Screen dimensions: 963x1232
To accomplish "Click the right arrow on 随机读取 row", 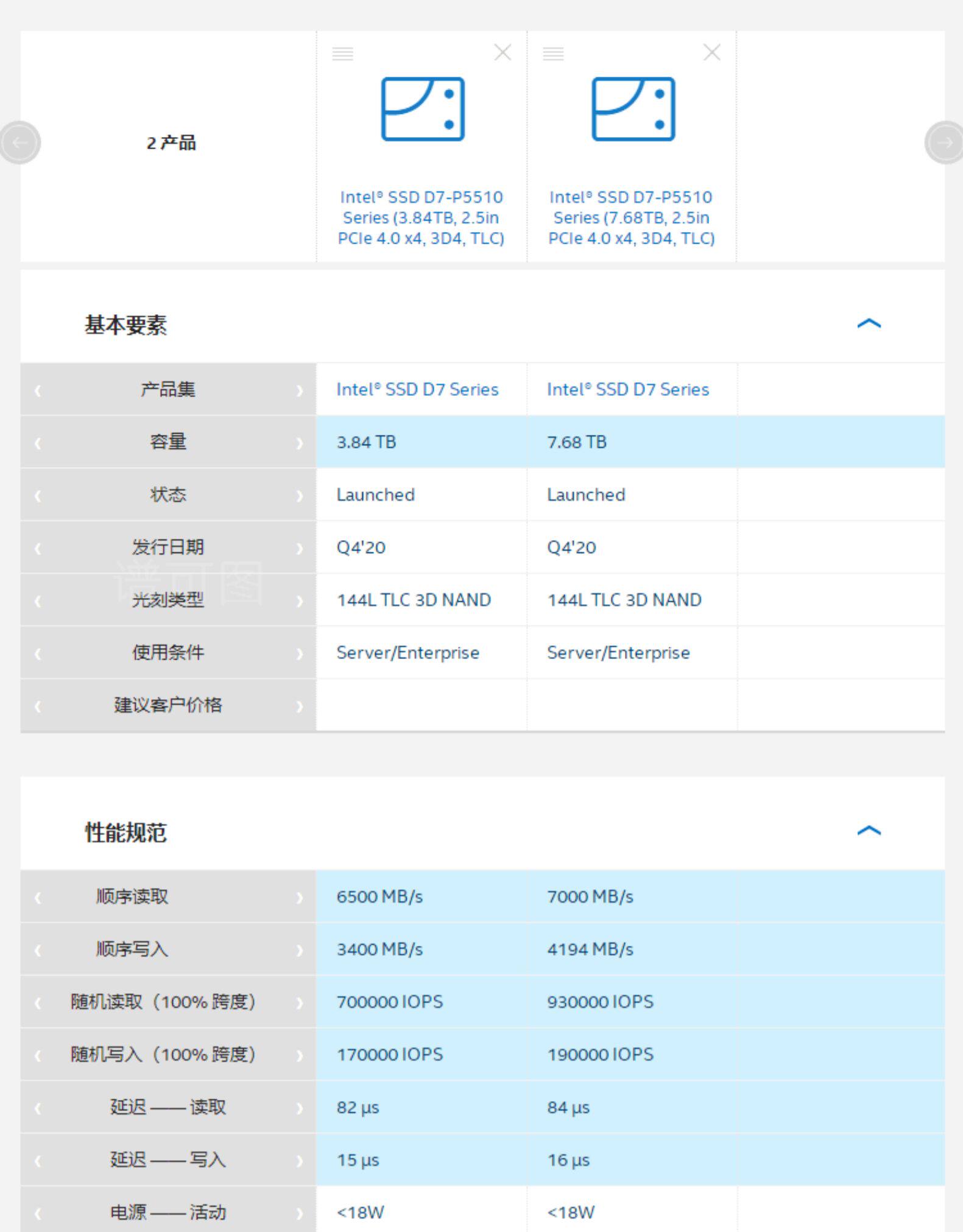I will tap(300, 1003).
